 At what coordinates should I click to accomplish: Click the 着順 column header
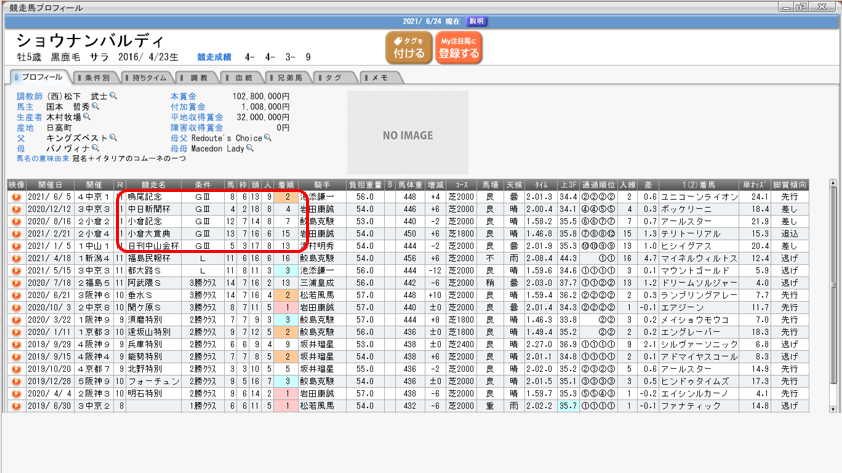[x=286, y=185]
